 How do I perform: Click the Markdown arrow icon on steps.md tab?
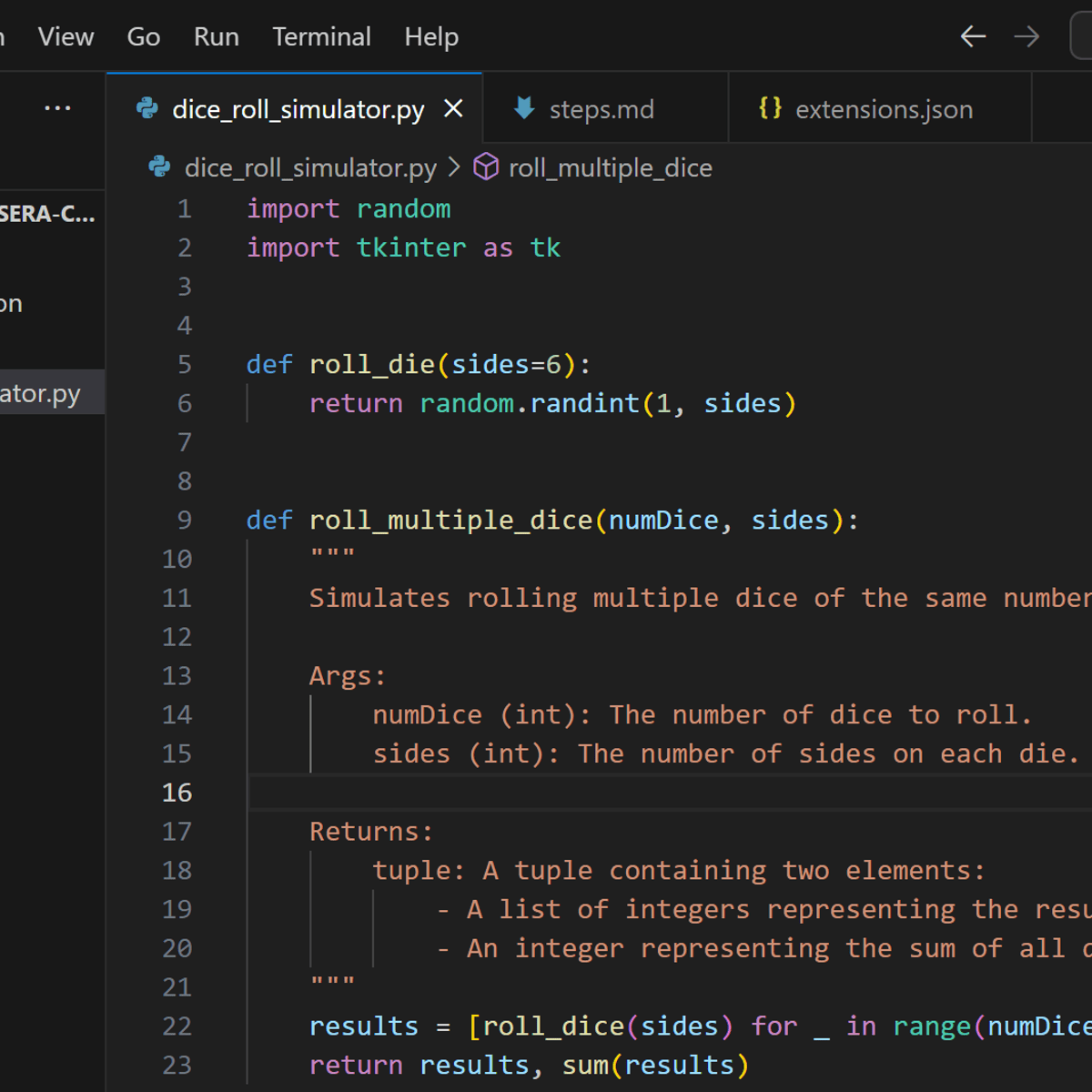point(524,108)
